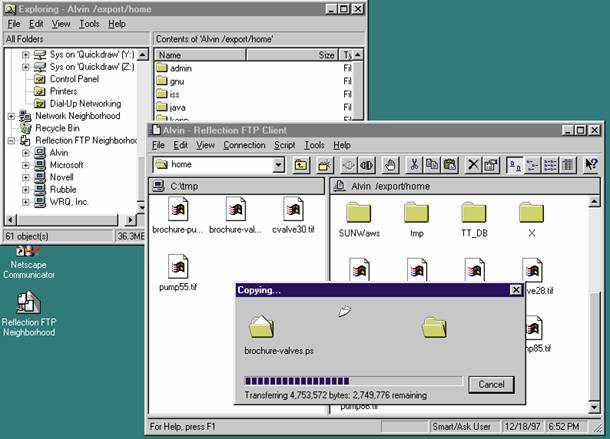Switch to Small Icons view
The width and height of the screenshot is (610, 439).
click(533, 165)
